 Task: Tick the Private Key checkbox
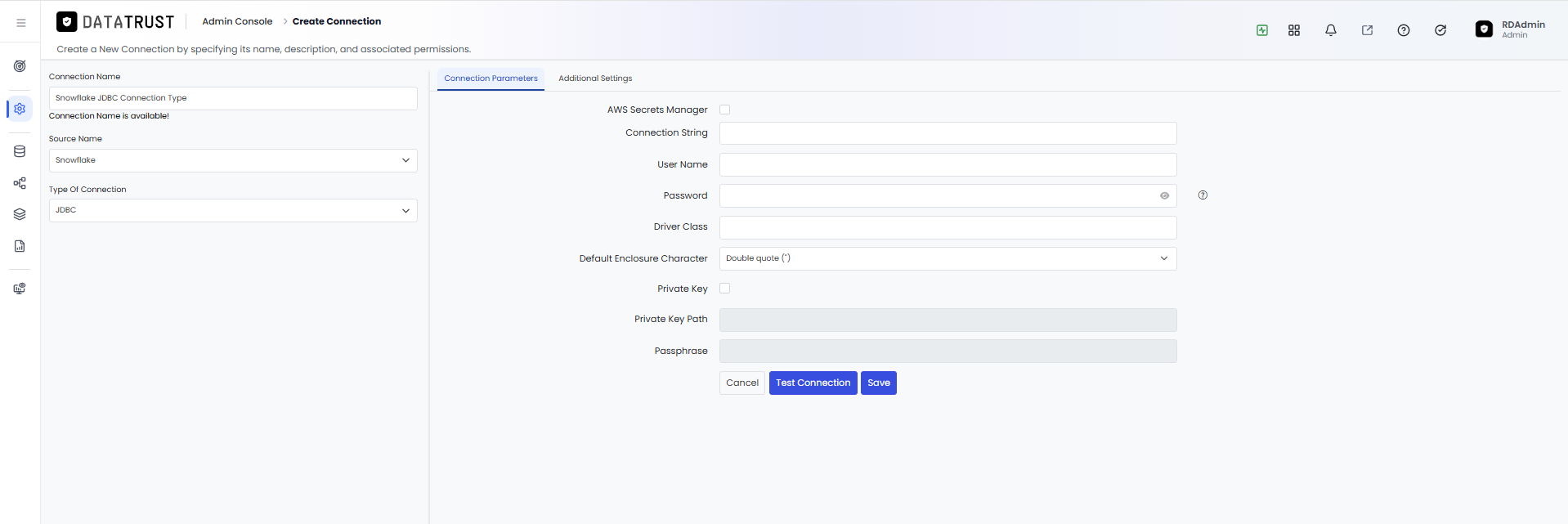[x=724, y=289]
